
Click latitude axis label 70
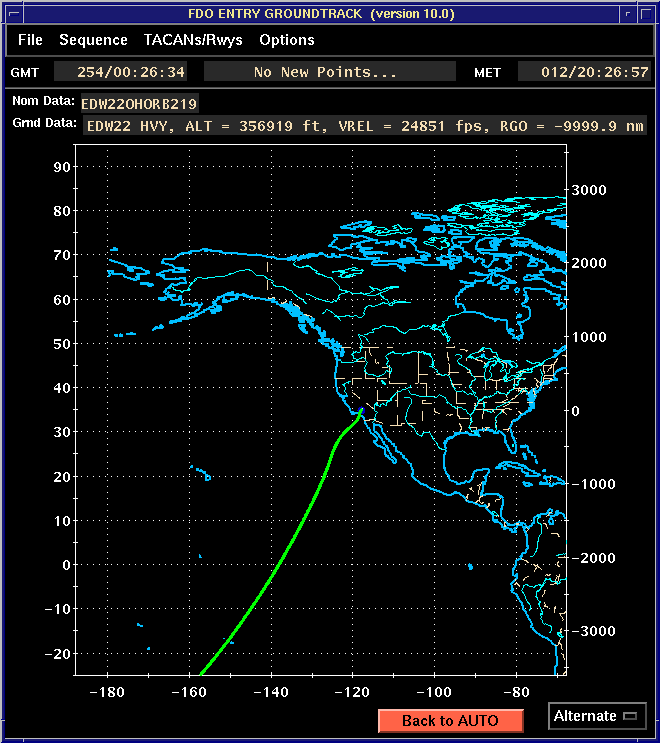point(62,255)
